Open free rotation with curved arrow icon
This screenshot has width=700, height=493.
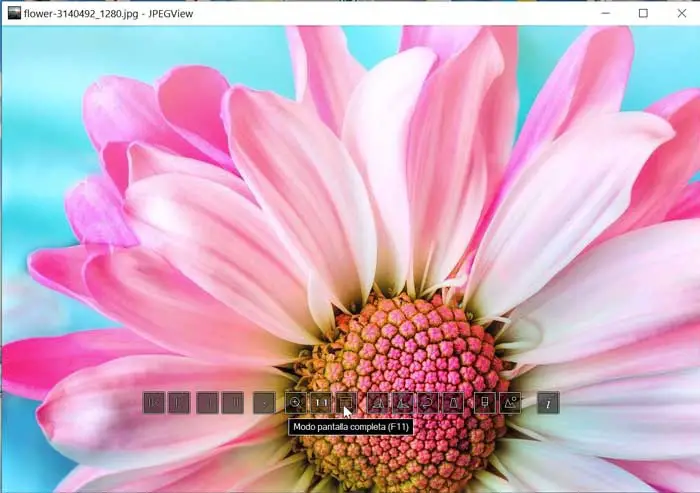(428, 403)
